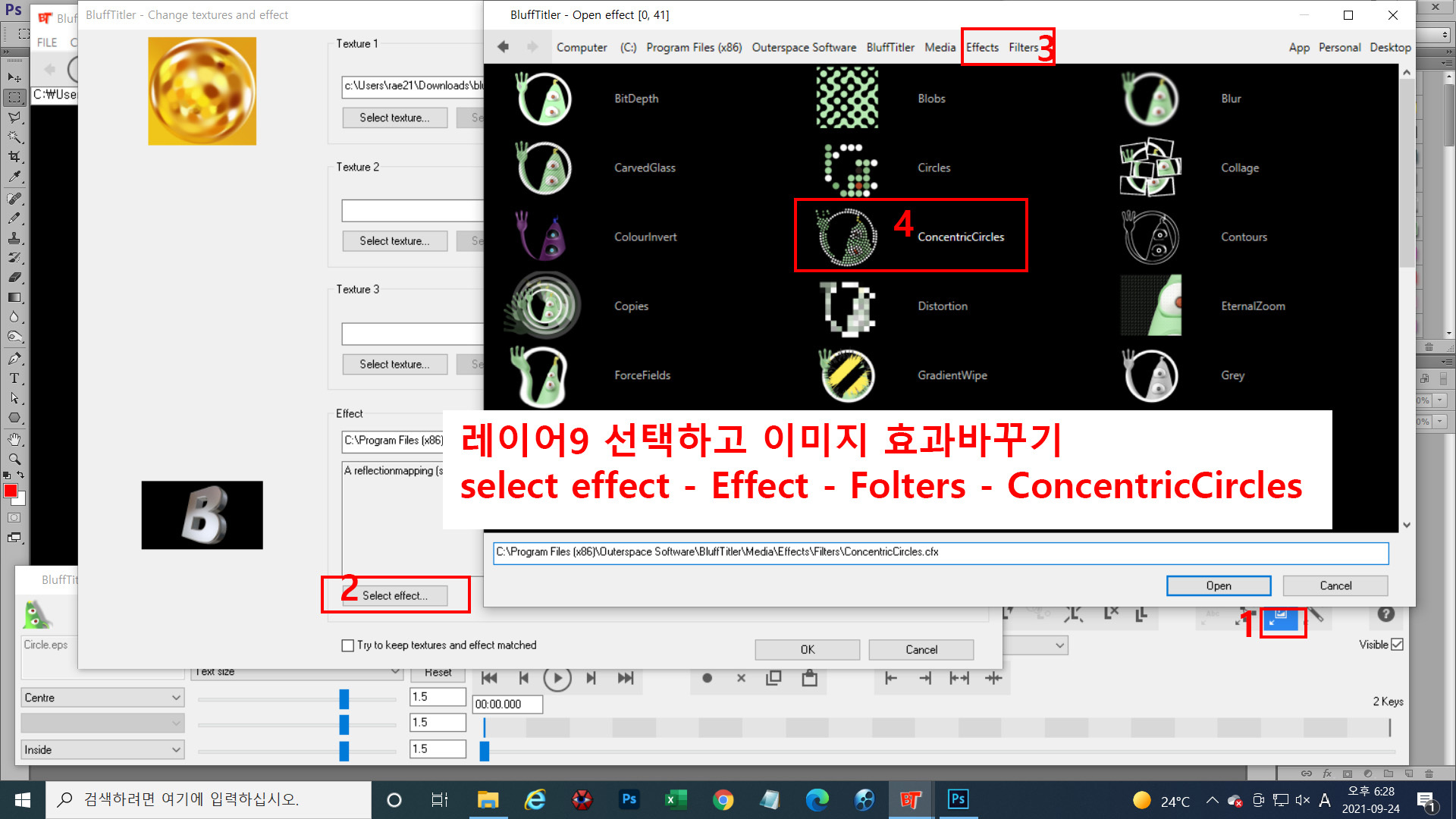This screenshot has width=1456, height=819.
Task: Choose the GradientWipe filter icon
Action: (847, 375)
